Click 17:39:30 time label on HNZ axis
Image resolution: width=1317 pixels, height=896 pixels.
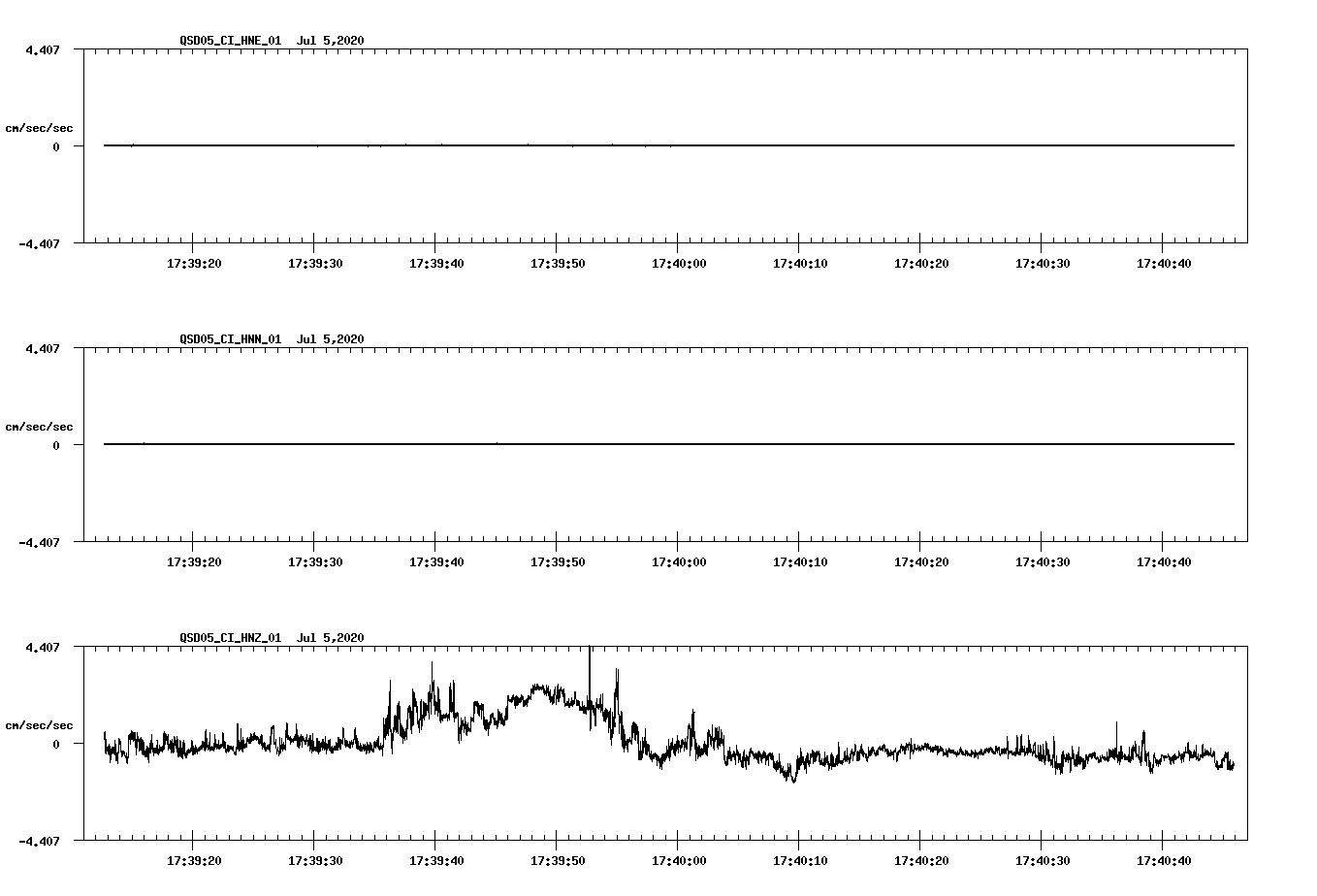click(x=315, y=860)
